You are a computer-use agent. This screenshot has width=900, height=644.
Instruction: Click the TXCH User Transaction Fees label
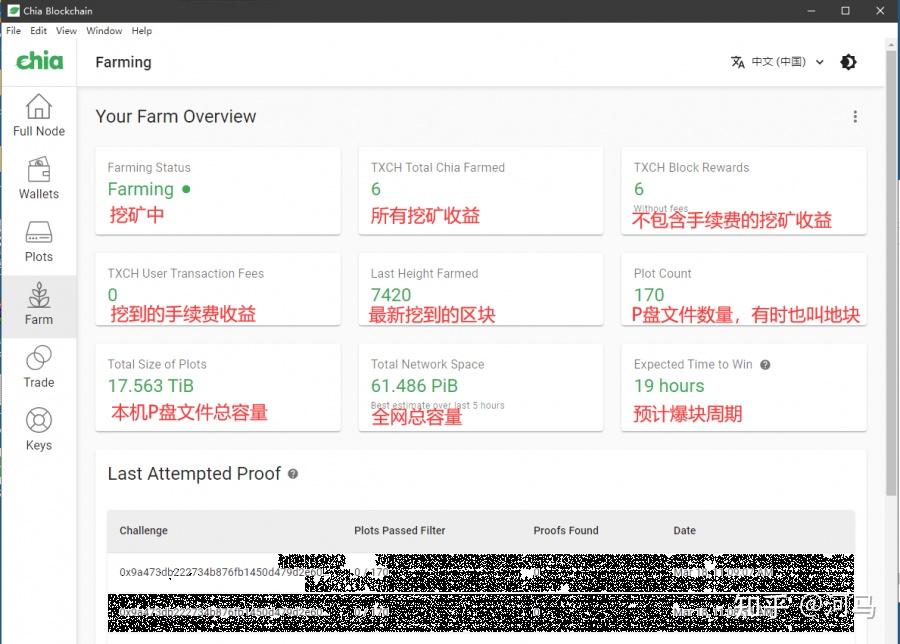pyautogui.click(x=186, y=274)
